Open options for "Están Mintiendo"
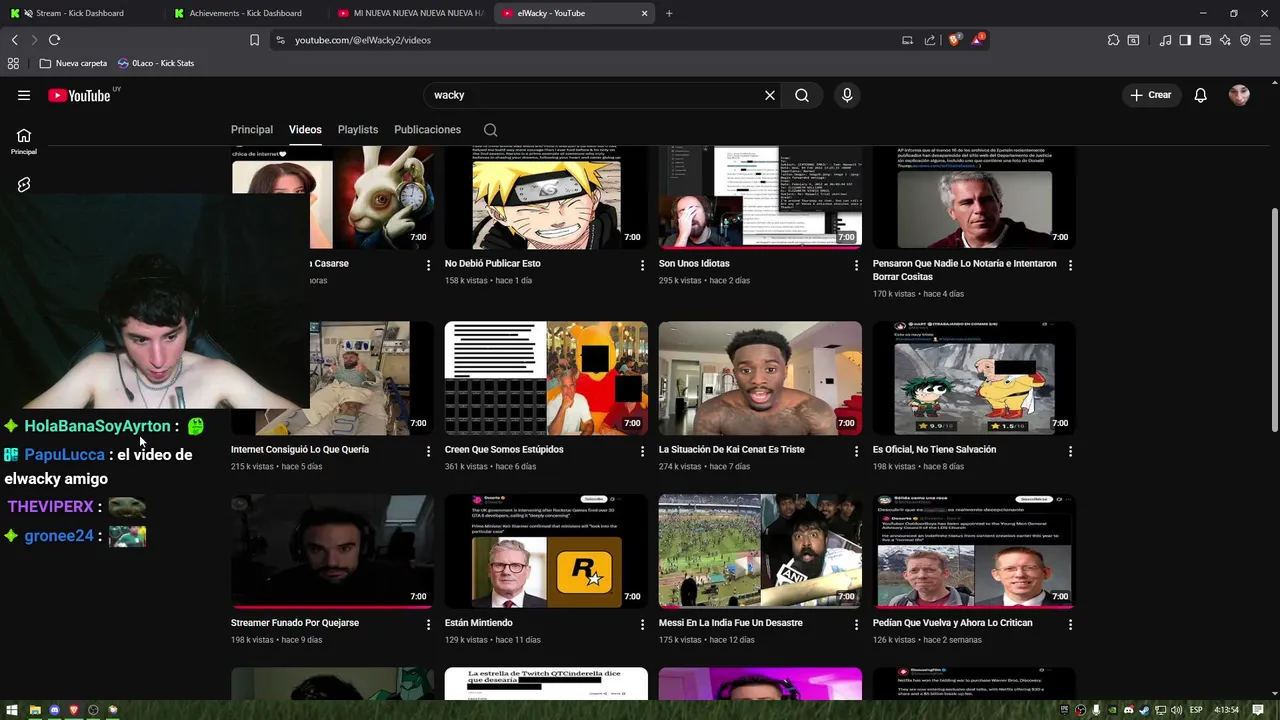Screen dimensions: 1280x720 642,624
